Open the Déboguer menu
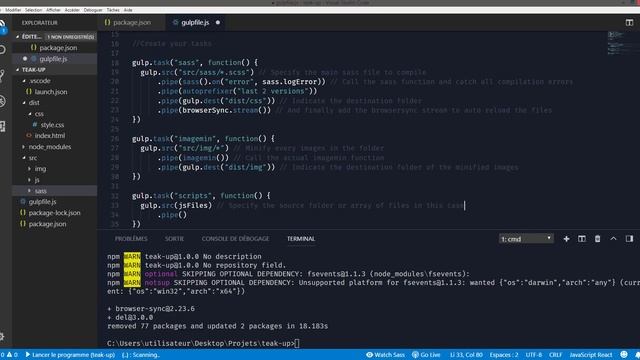Image resolution: width=640 pixels, height=360 pixels. pyautogui.click(x=93, y=10)
